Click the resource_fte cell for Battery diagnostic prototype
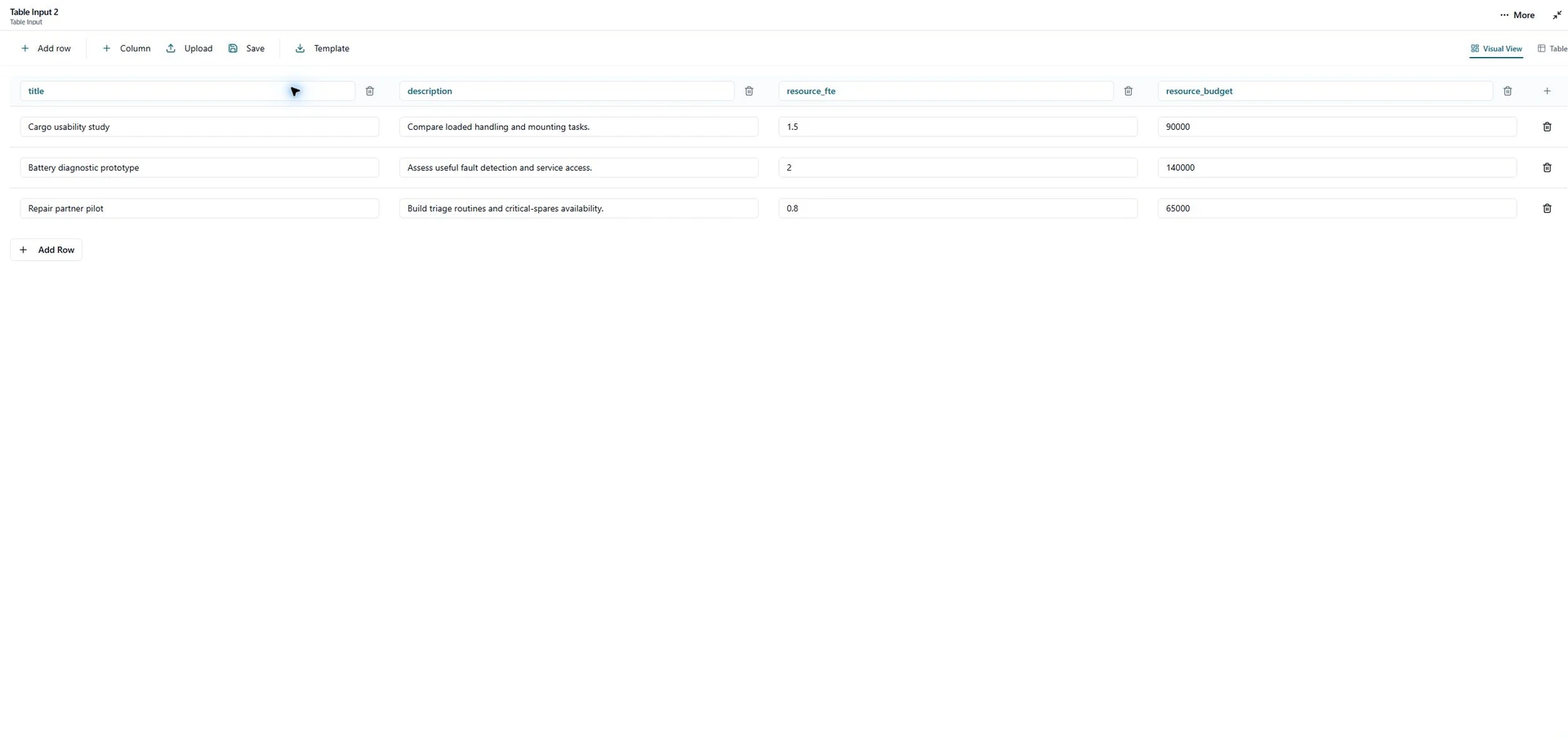This screenshot has height=738, width=1568. (x=958, y=168)
